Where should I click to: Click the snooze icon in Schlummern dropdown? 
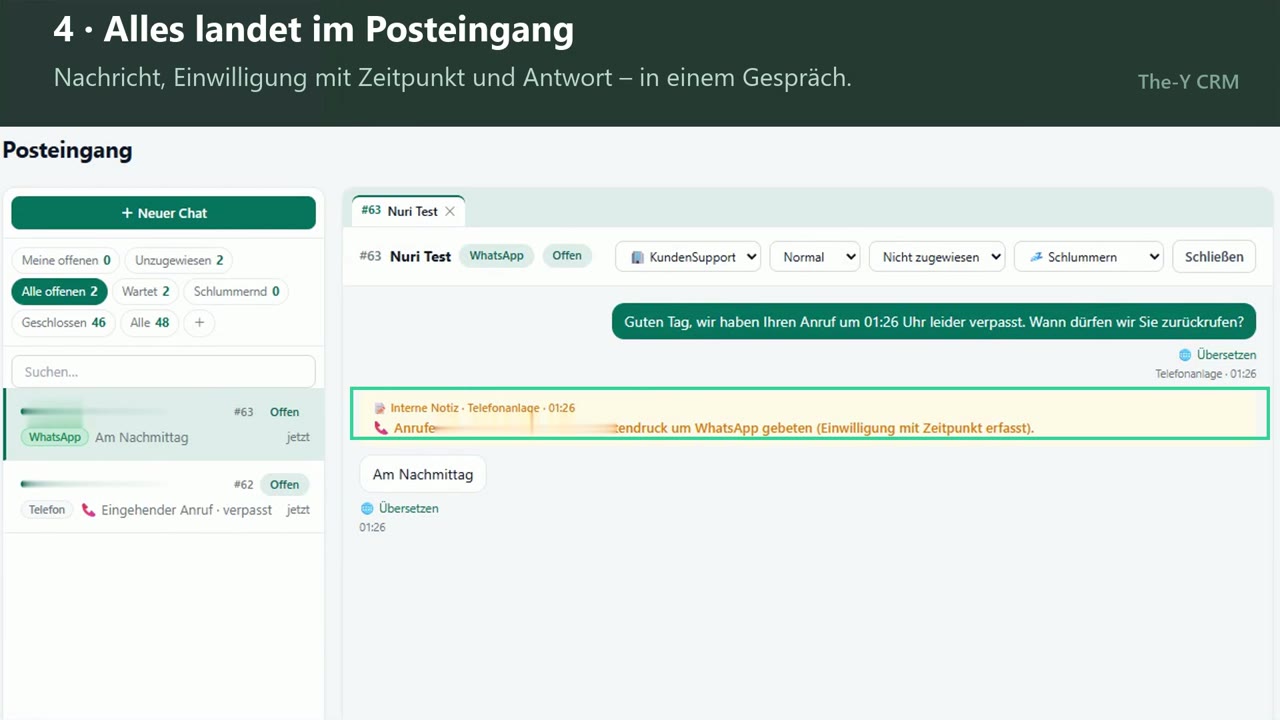(x=1036, y=257)
